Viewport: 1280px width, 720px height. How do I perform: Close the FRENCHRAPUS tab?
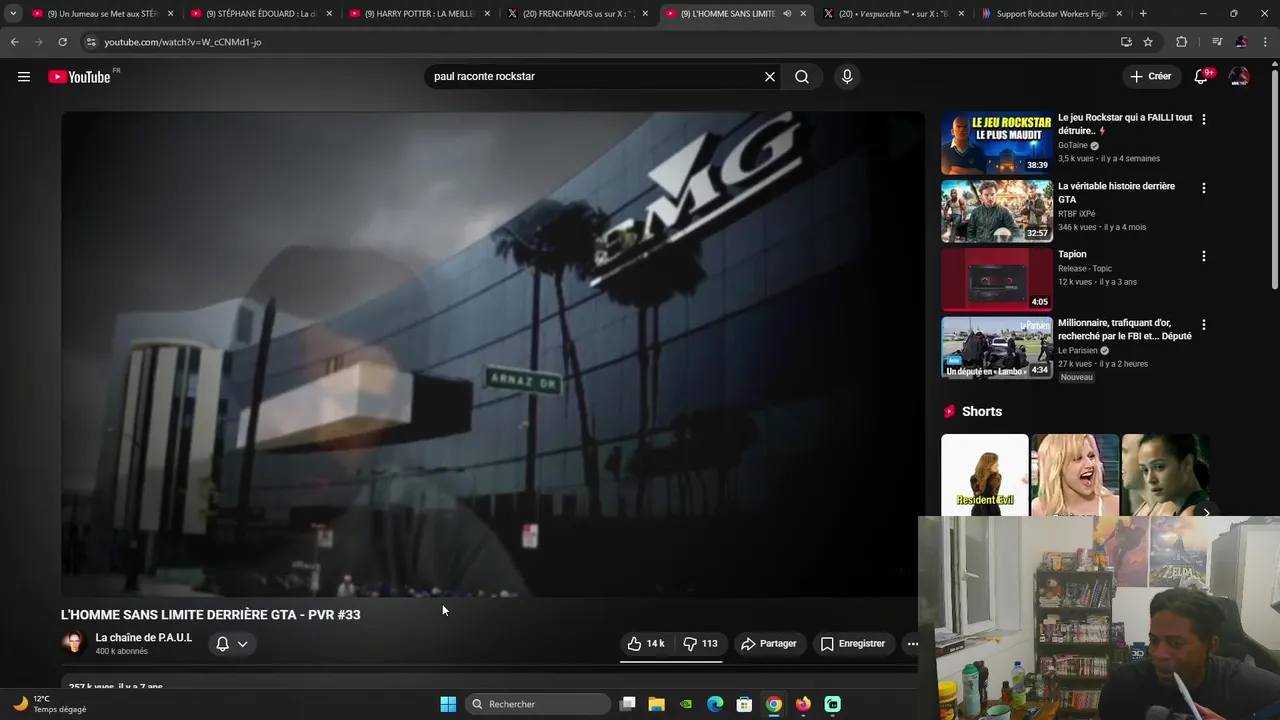645,14
